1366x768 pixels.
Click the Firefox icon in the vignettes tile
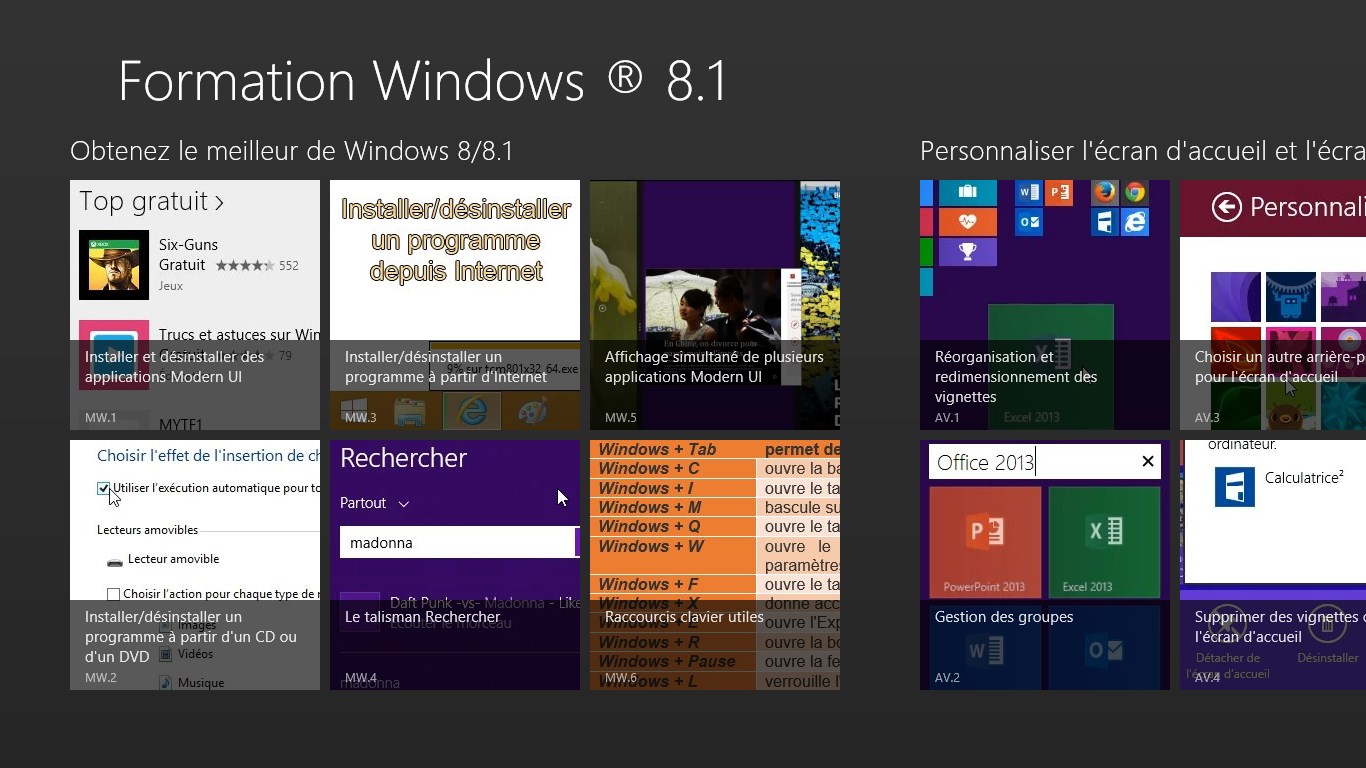[x=1104, y=192]
